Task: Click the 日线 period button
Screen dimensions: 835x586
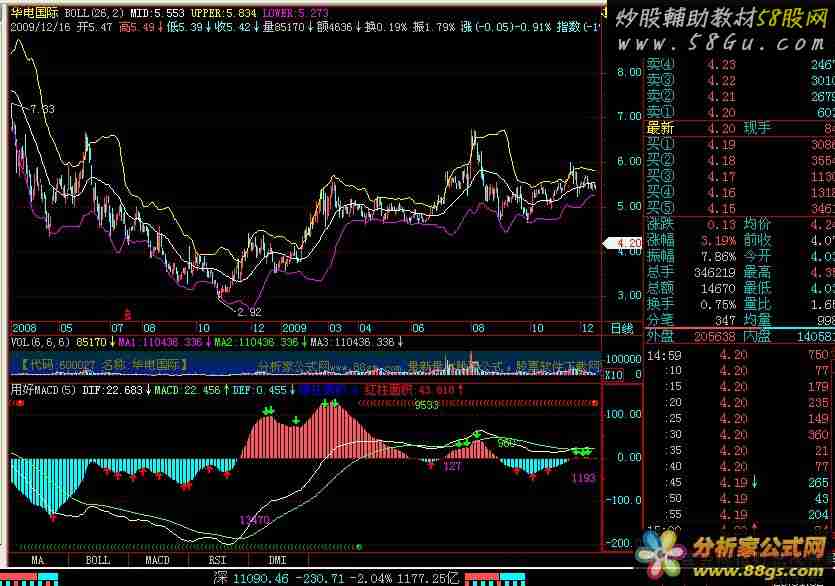Action: click(x=622, y=328)
